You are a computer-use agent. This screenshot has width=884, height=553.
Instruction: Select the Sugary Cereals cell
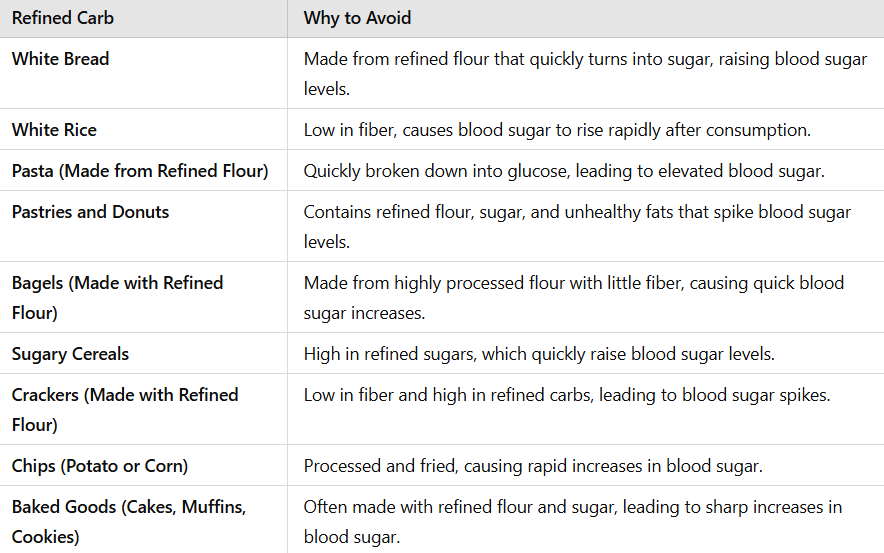143,353
